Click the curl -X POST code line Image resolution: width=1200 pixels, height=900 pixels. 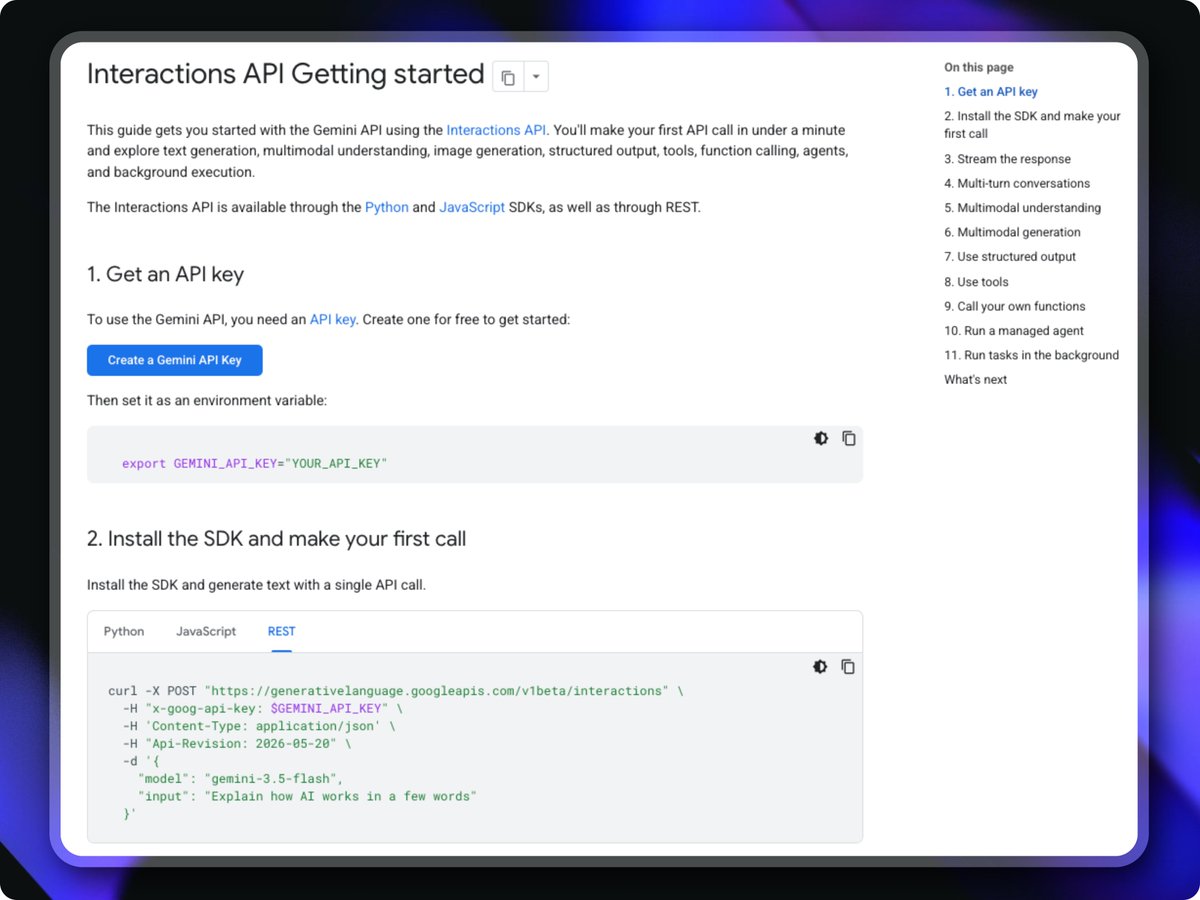tap(396, 691)
